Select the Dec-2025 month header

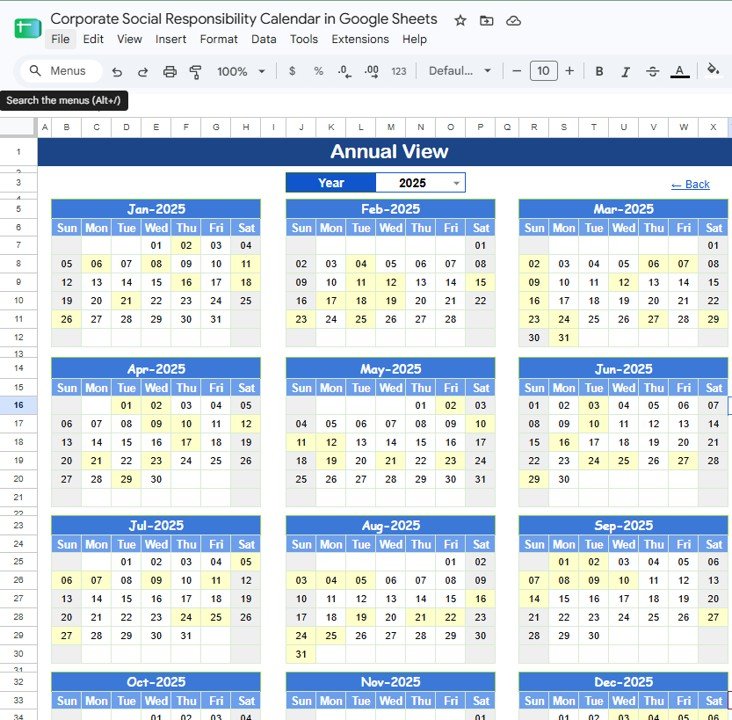tap(623, 682)
